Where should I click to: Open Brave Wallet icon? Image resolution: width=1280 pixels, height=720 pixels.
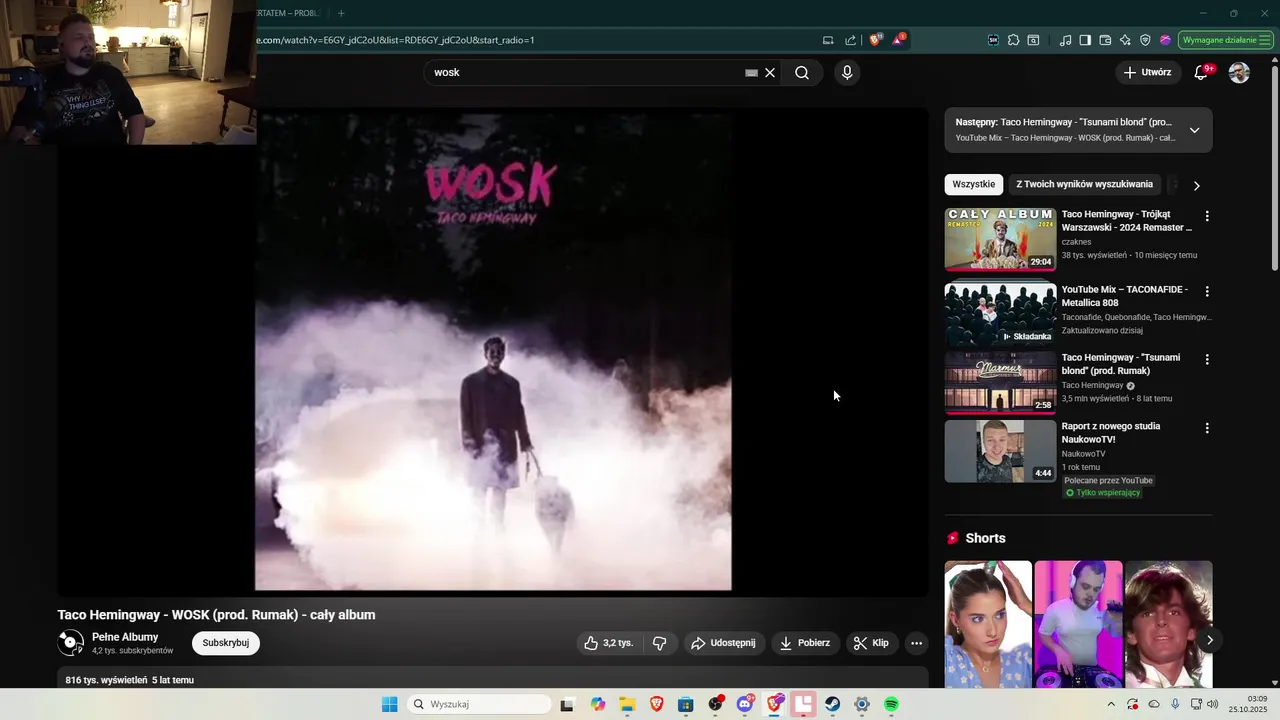click(x=1105, y=40)
